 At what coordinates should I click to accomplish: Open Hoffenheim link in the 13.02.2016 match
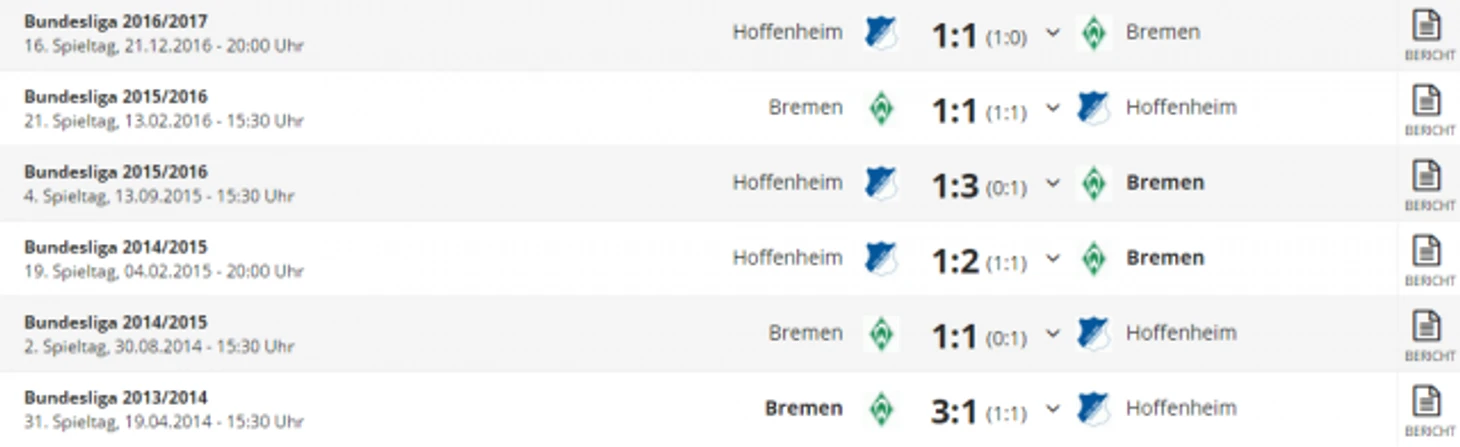pos(1181,107)
